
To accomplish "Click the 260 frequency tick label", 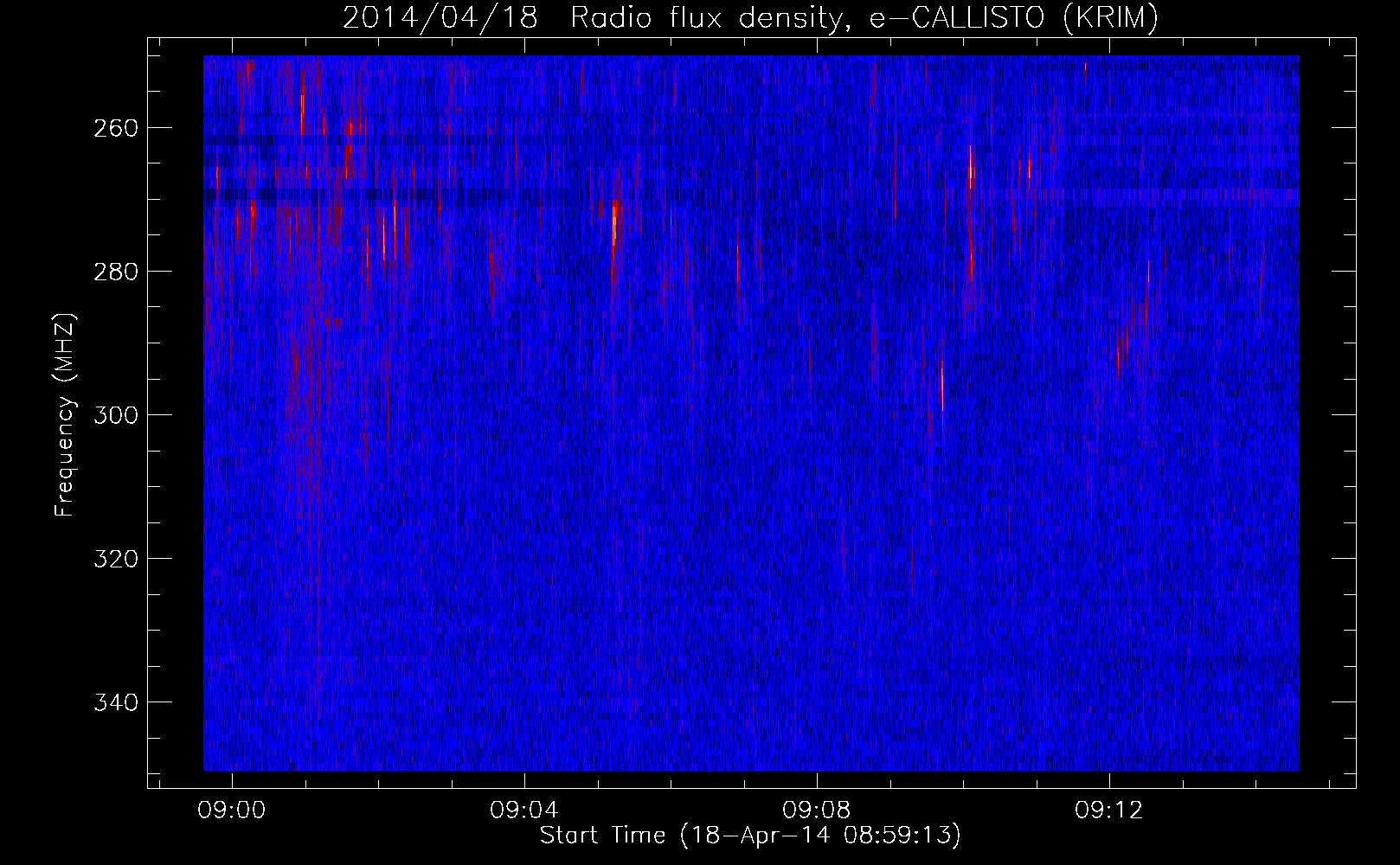I will [x=116, y=128].
